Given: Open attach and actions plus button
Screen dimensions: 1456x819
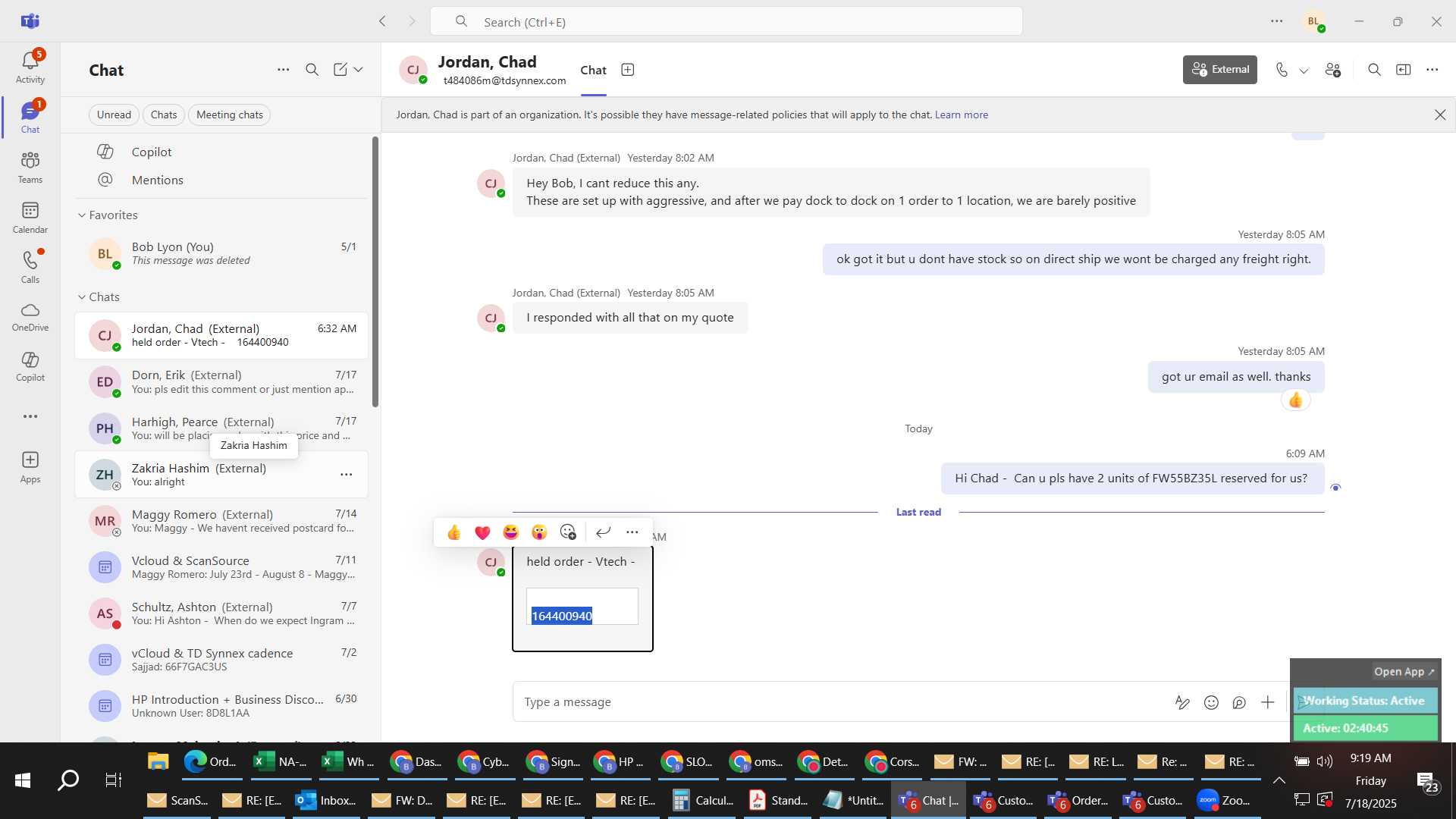Looking at the screenshot, I should pyautogui.click(x=1268, y=702).
